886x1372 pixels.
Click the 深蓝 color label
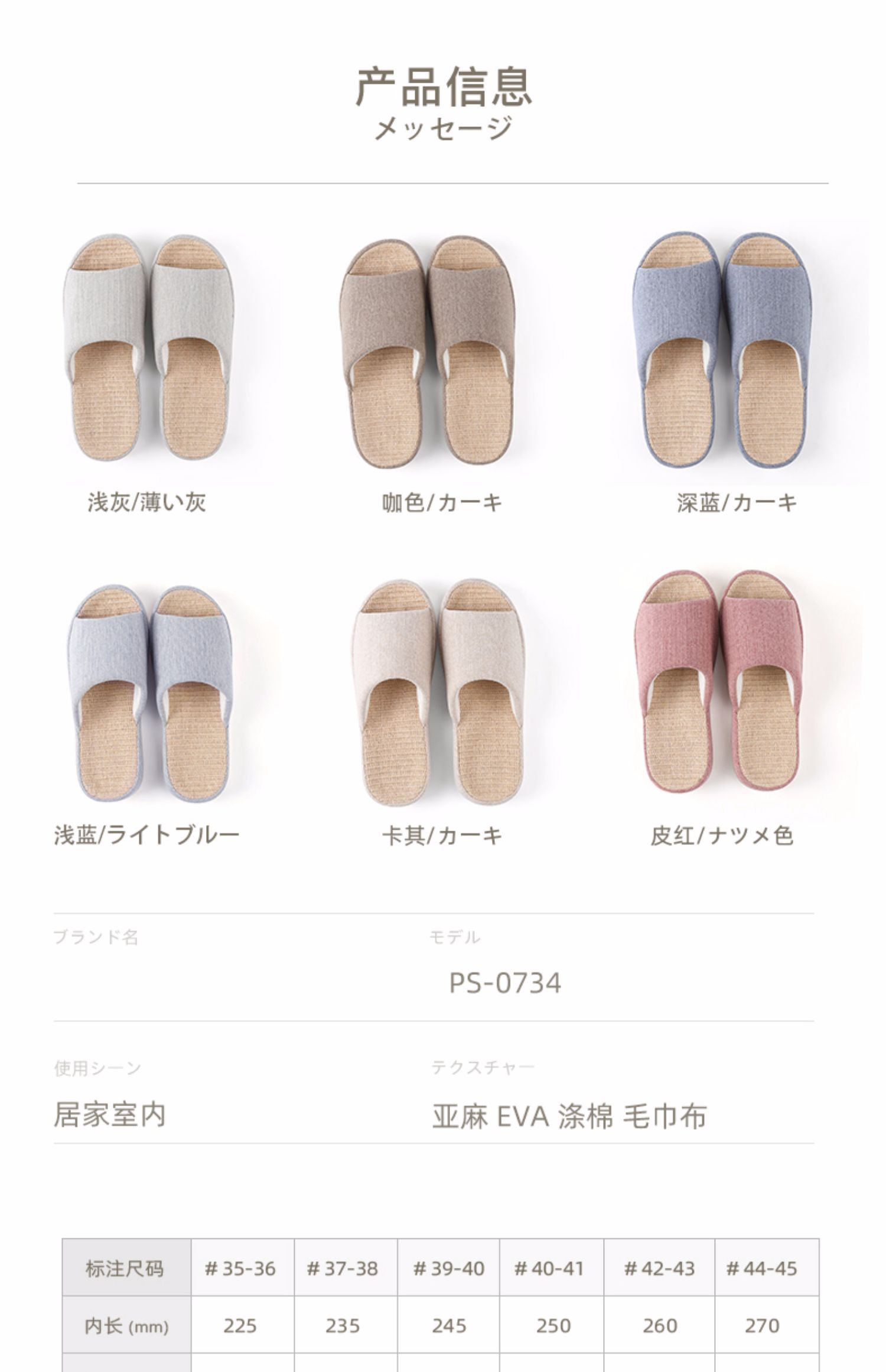(x=737, y=503)
